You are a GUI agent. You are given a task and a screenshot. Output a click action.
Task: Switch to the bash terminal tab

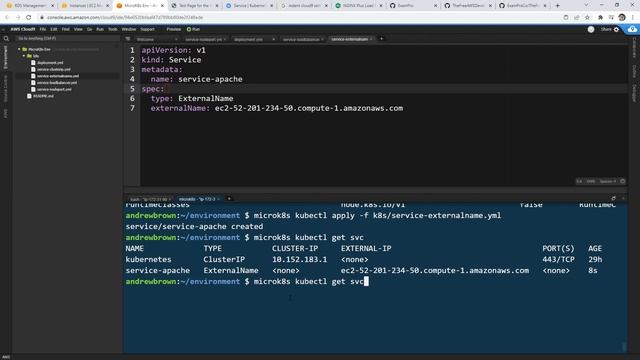coord(149,199)
